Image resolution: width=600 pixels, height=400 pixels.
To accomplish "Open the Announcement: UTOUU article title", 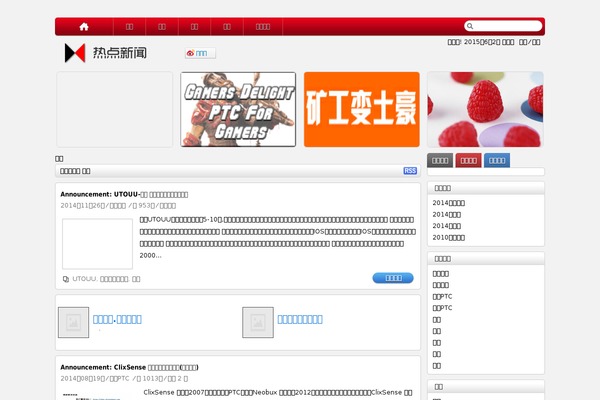I will click(x=124, y=194).
